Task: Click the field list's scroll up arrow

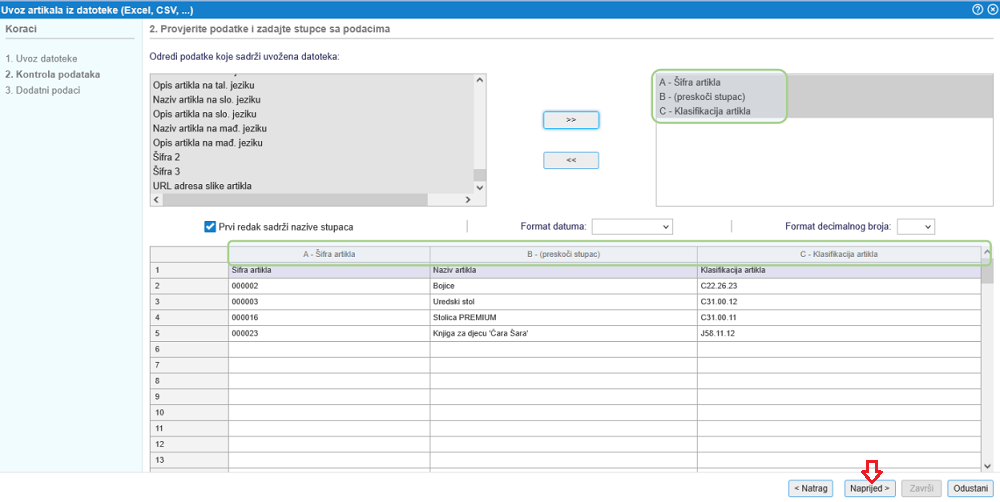Action: 480,80
